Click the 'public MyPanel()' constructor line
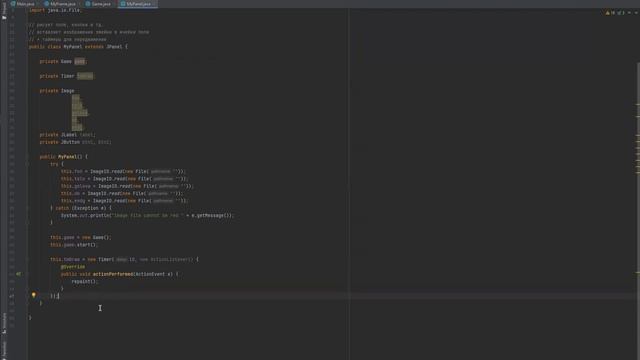This screenshot has width=640, height=360. [x=64, y=157]
